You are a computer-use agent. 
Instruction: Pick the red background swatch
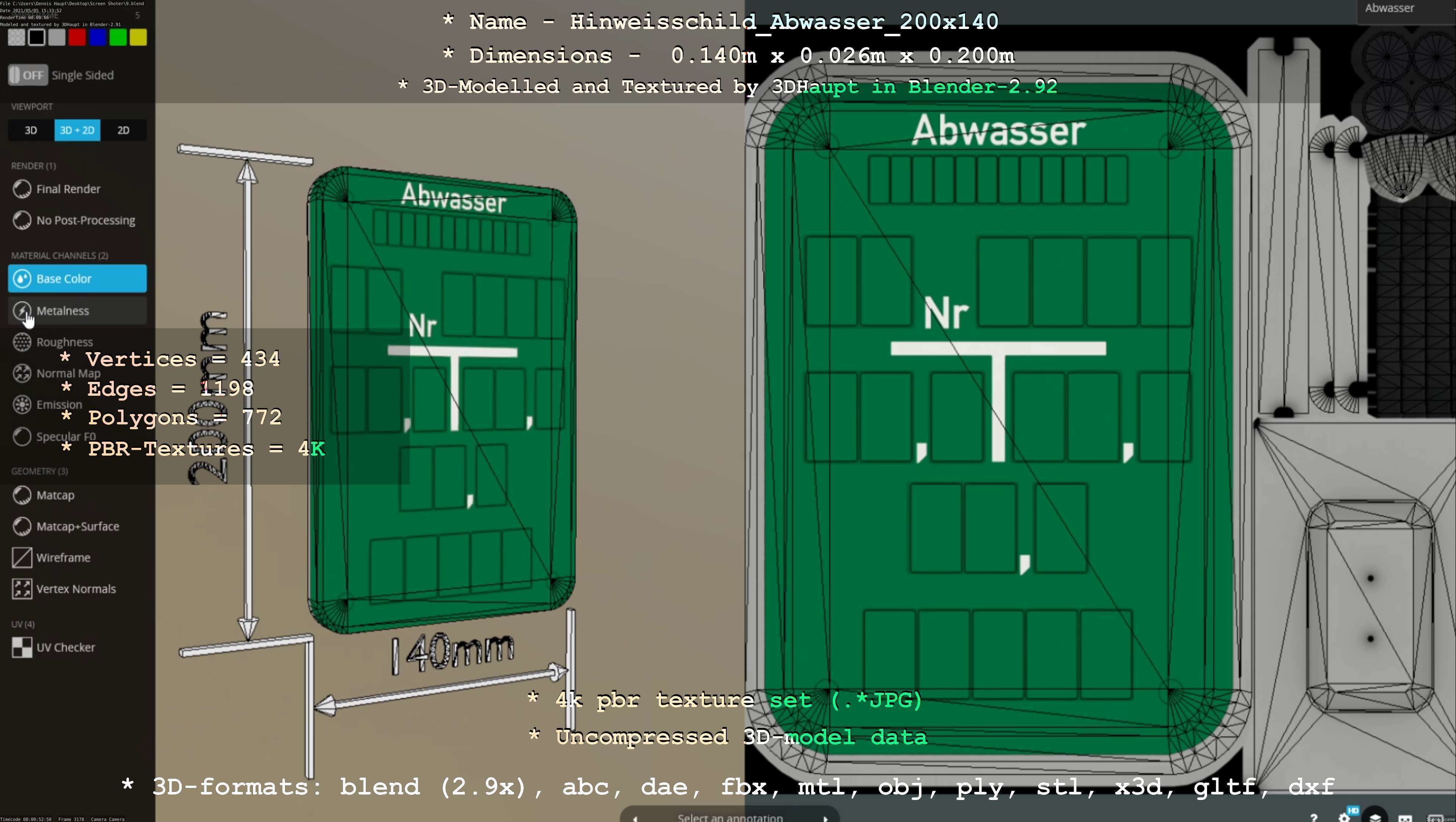click(x=77, y=37)
